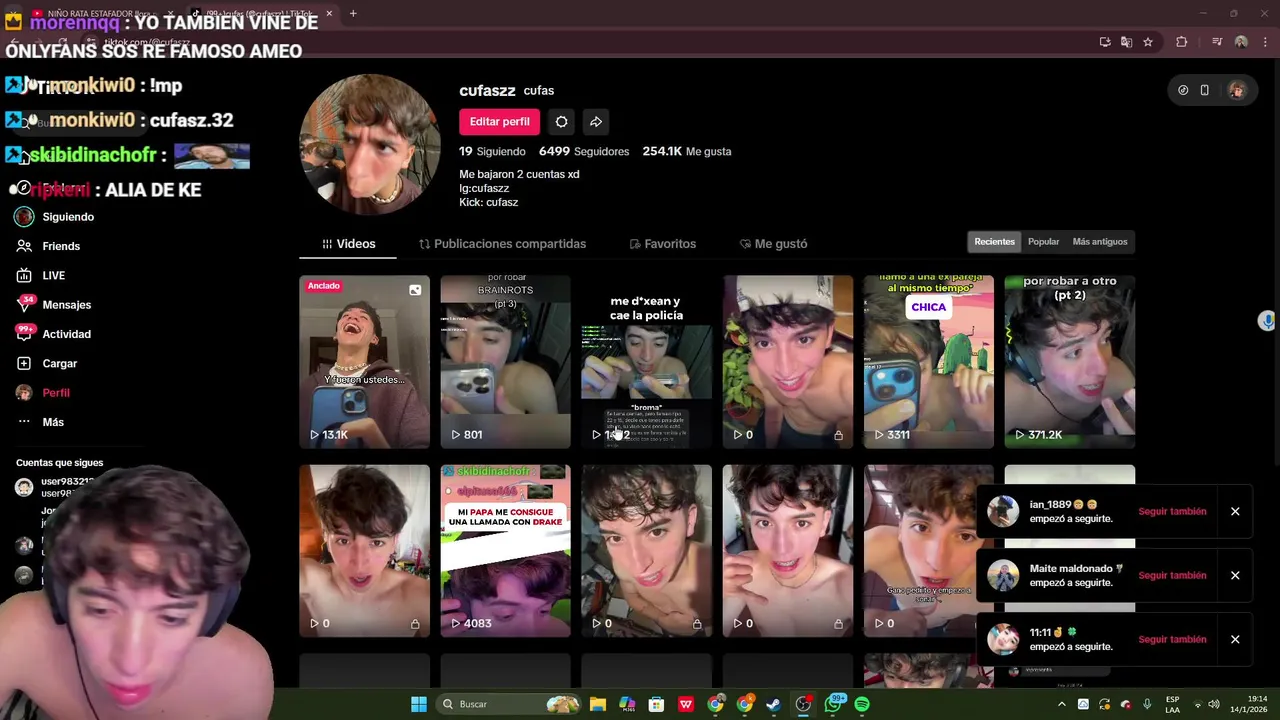Screen dimensions: 1280x720
Task: Follow back Maite maldonado with Seguir también
Action: 1172,575
